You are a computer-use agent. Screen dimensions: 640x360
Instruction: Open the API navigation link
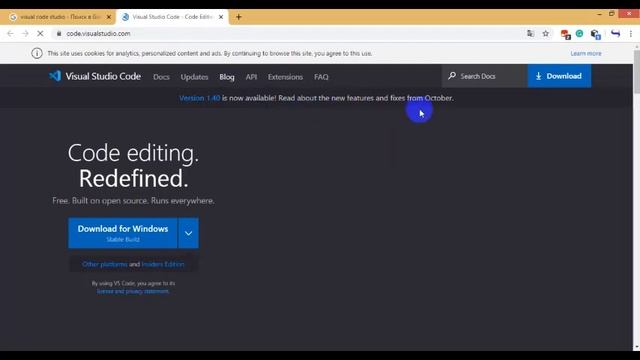tap(251, 77)
